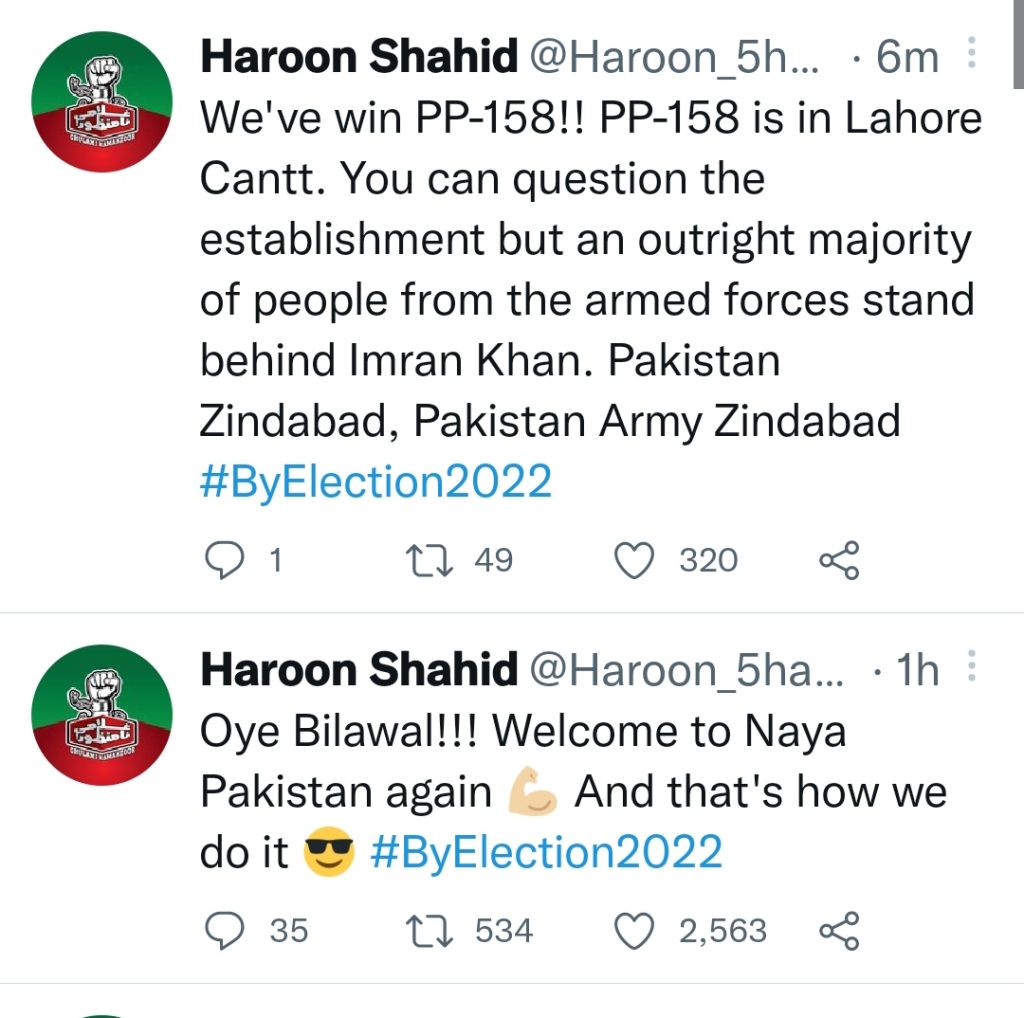Open #ByElection2022 hashtag in second tweet
Image resolution: width=1024 pixels, height=1018 pixels.
click(x=546, y=852)
